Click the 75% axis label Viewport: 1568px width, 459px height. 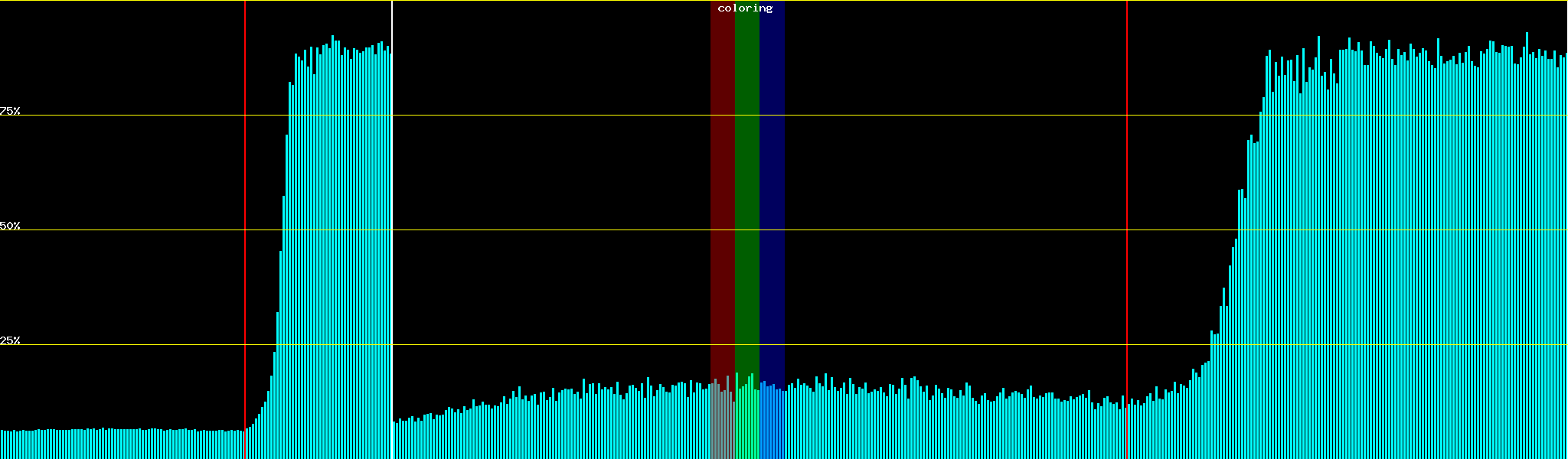tap(10, 111)
